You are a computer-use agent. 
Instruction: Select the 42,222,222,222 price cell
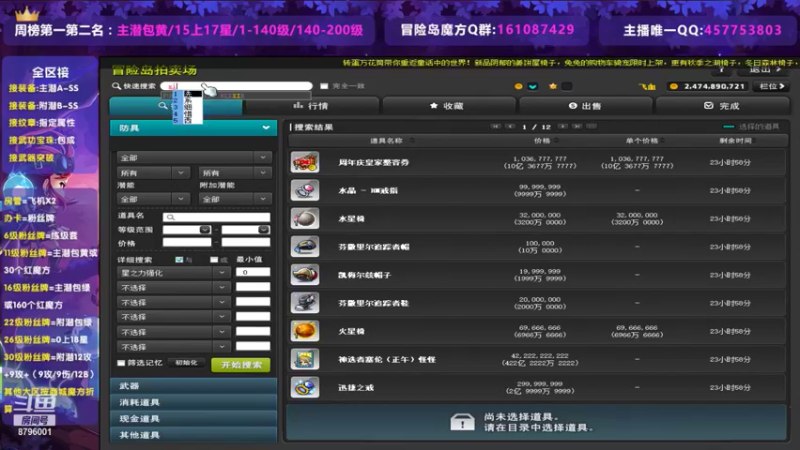point(539,359)
